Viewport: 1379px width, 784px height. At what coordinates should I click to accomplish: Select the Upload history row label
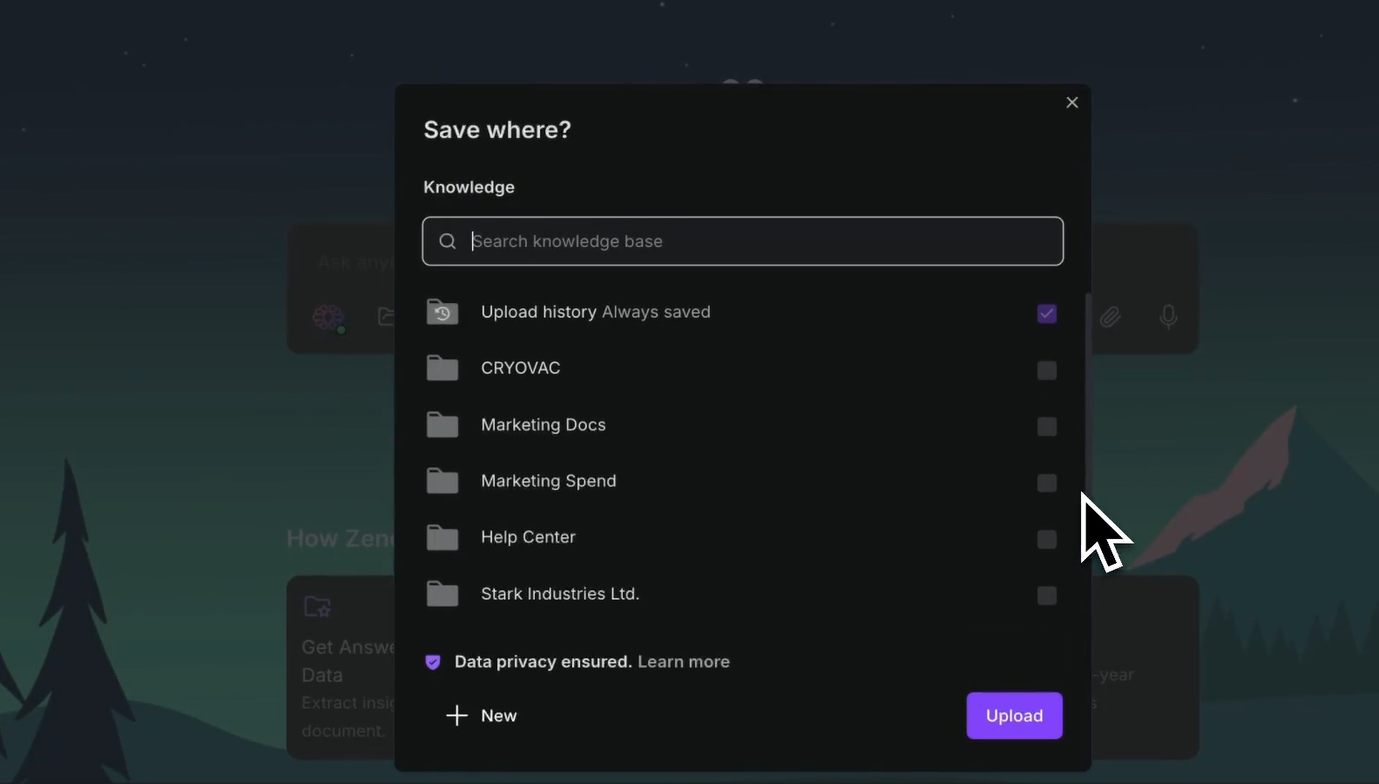[x=539, y=312]
